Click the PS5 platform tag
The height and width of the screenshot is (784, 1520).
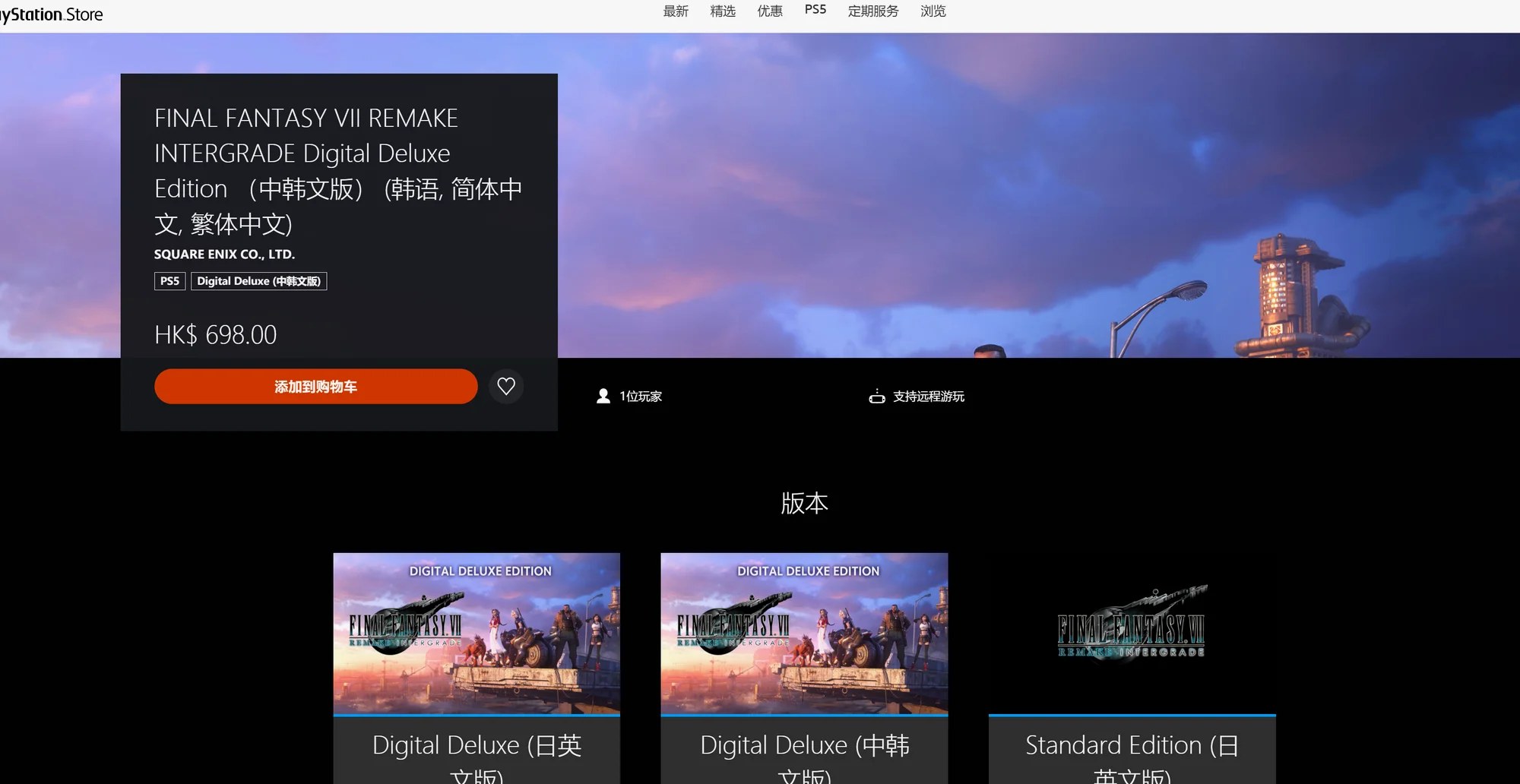170,281
